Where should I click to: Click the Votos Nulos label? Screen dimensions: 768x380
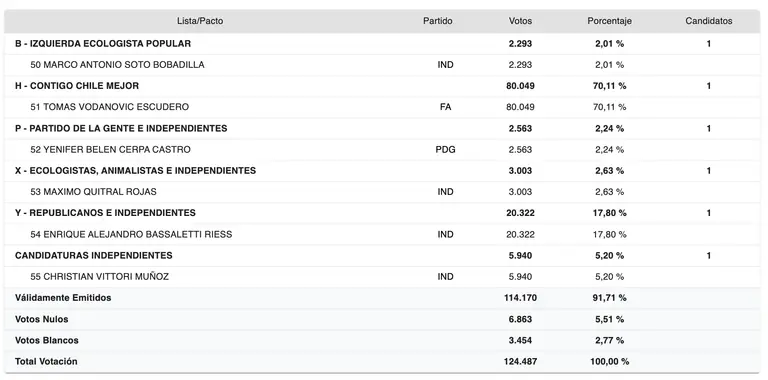pyautogui.click(x=42, y=319)
